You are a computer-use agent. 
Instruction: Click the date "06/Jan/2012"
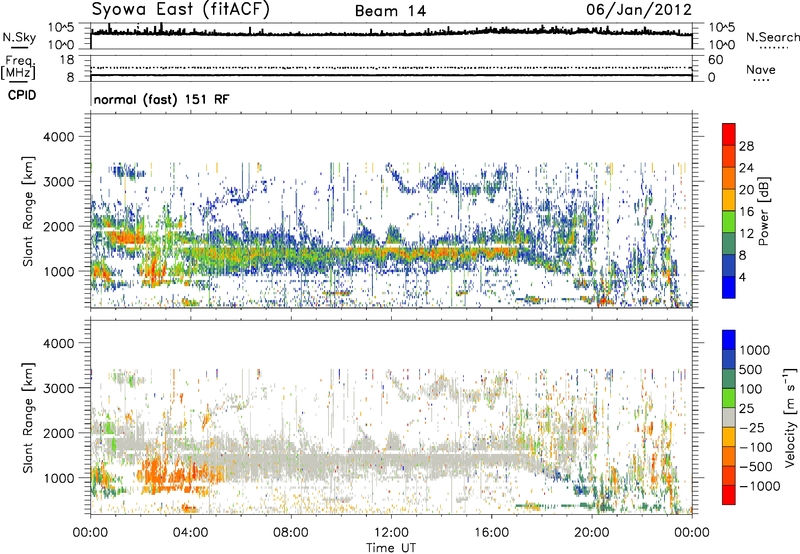tap(639, 10)
